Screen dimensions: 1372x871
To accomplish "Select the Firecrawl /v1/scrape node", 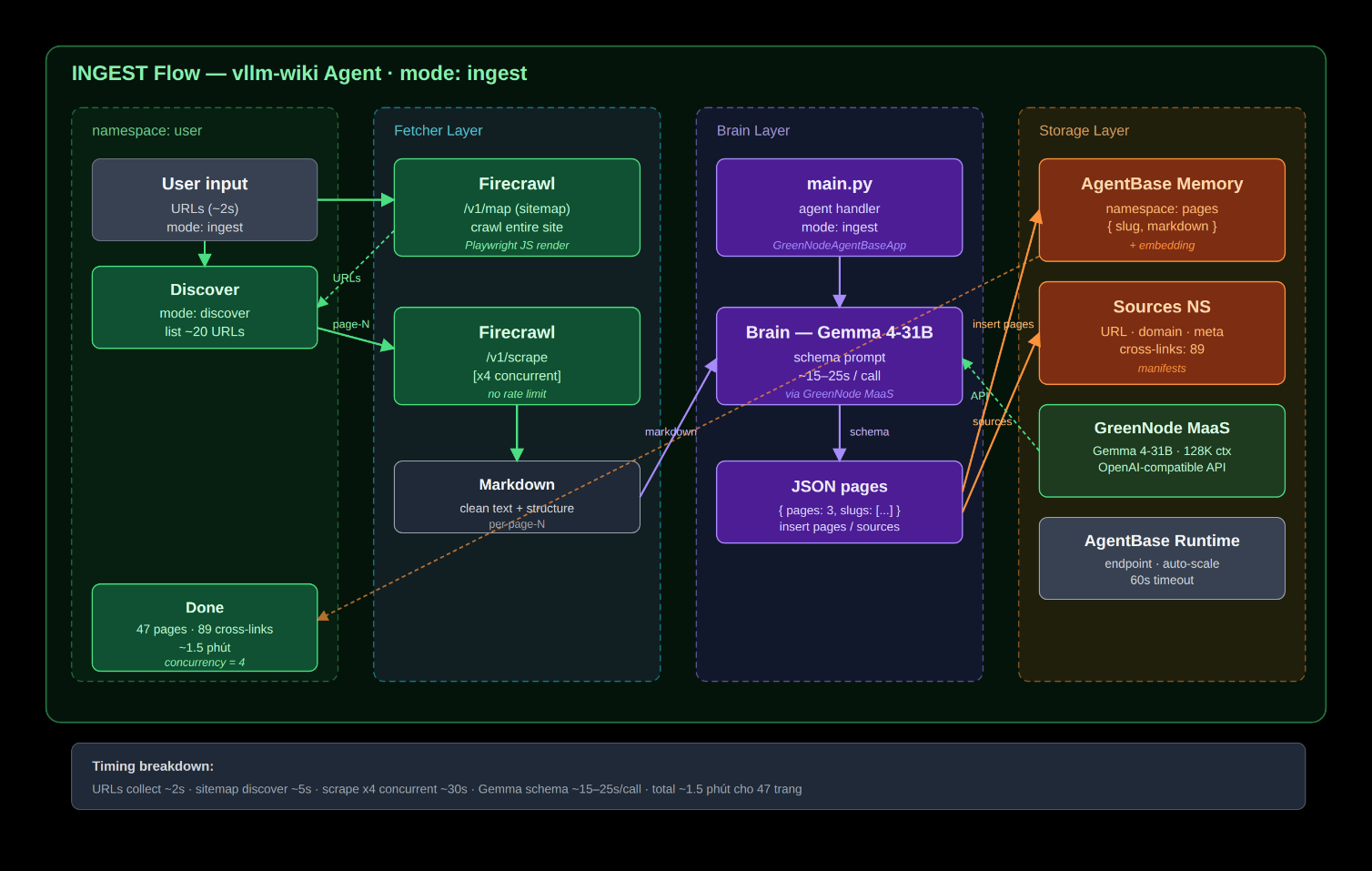I will pyautogui.click(x=517, y=356).
